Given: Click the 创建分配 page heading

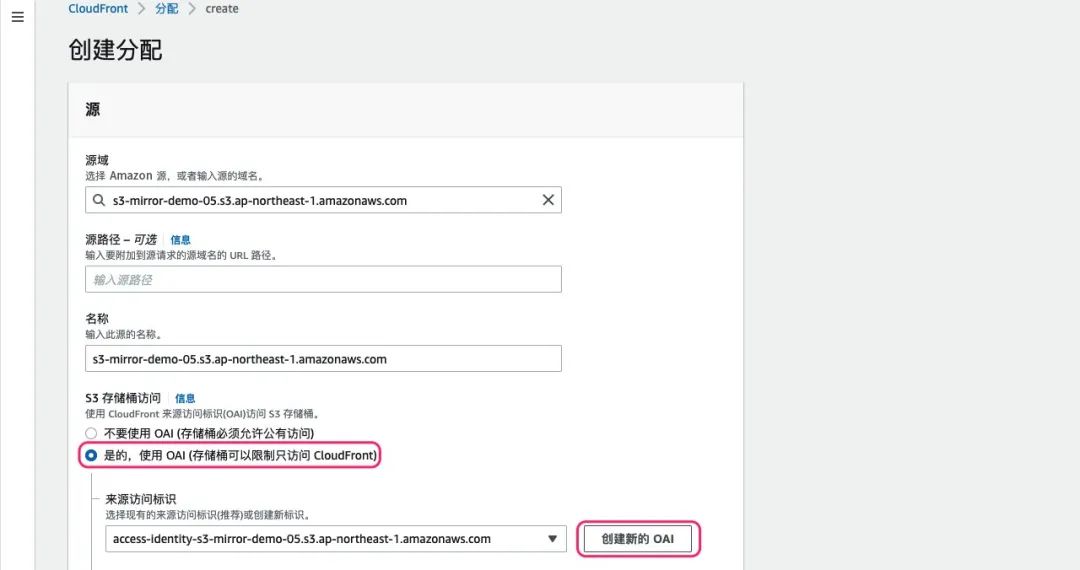Looking at the screenshot, I should coord(115,50).
